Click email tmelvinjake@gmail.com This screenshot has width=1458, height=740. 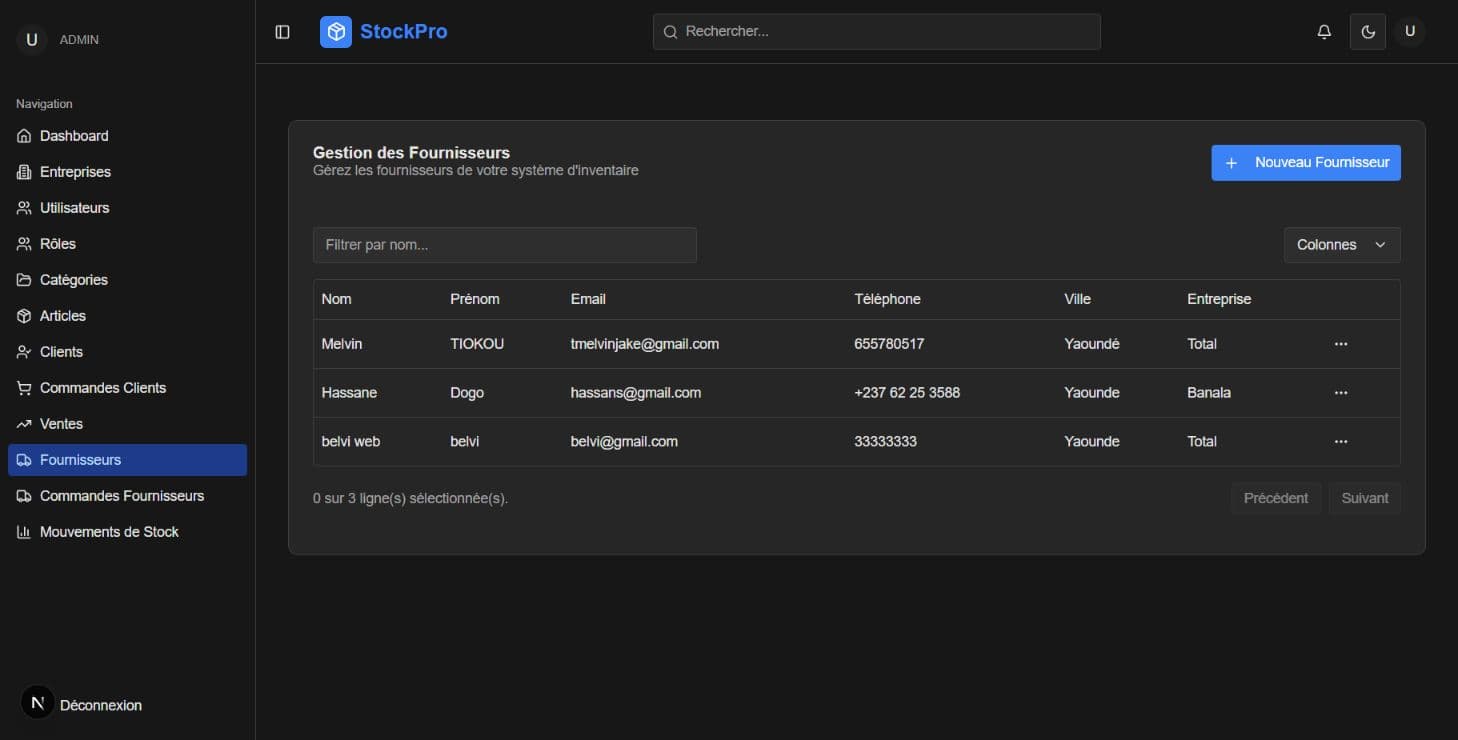[645, 344]
